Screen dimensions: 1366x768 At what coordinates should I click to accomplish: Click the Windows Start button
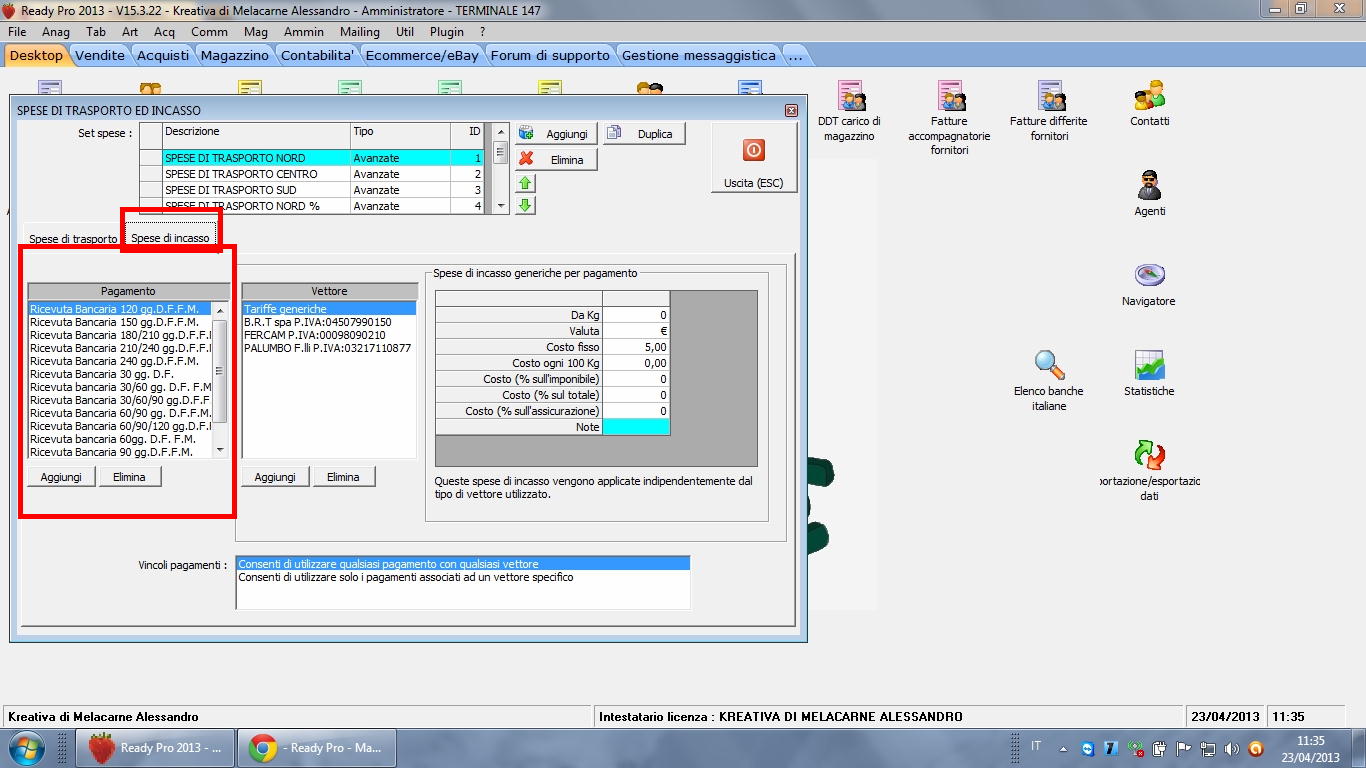click(x=24, y=748)
